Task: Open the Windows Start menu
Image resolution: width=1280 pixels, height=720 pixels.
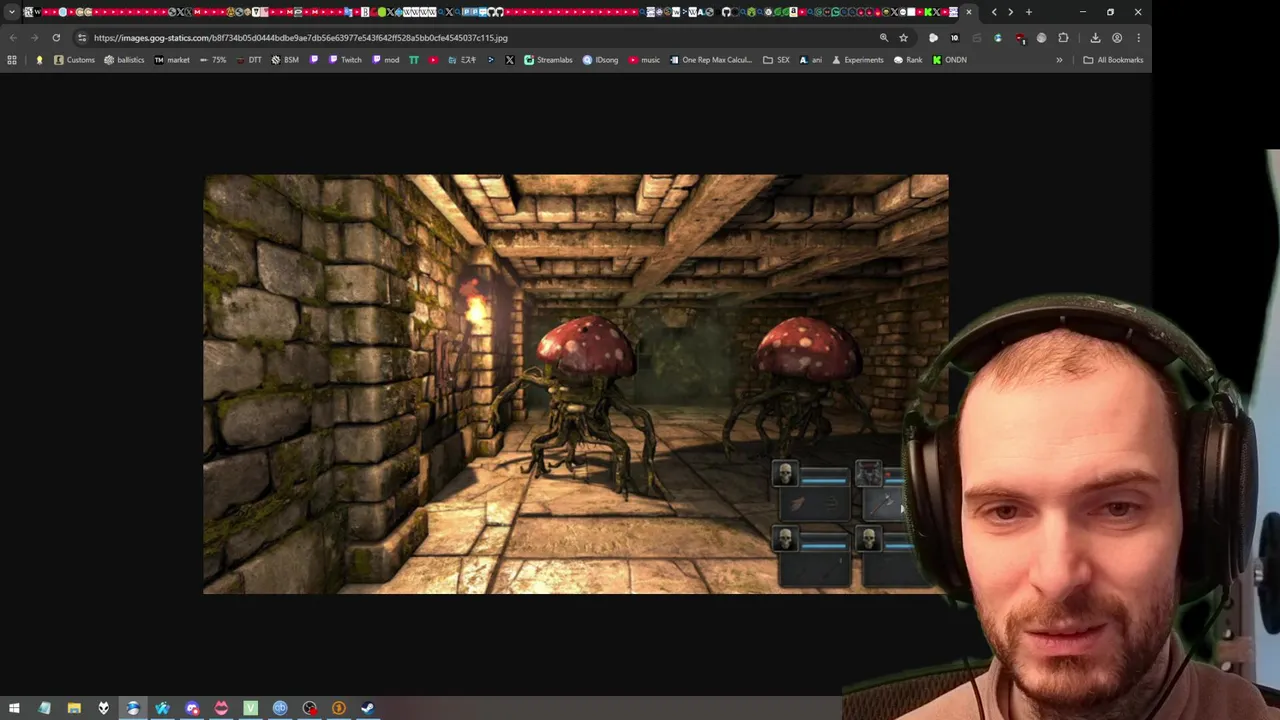Action: click(14, 708)
